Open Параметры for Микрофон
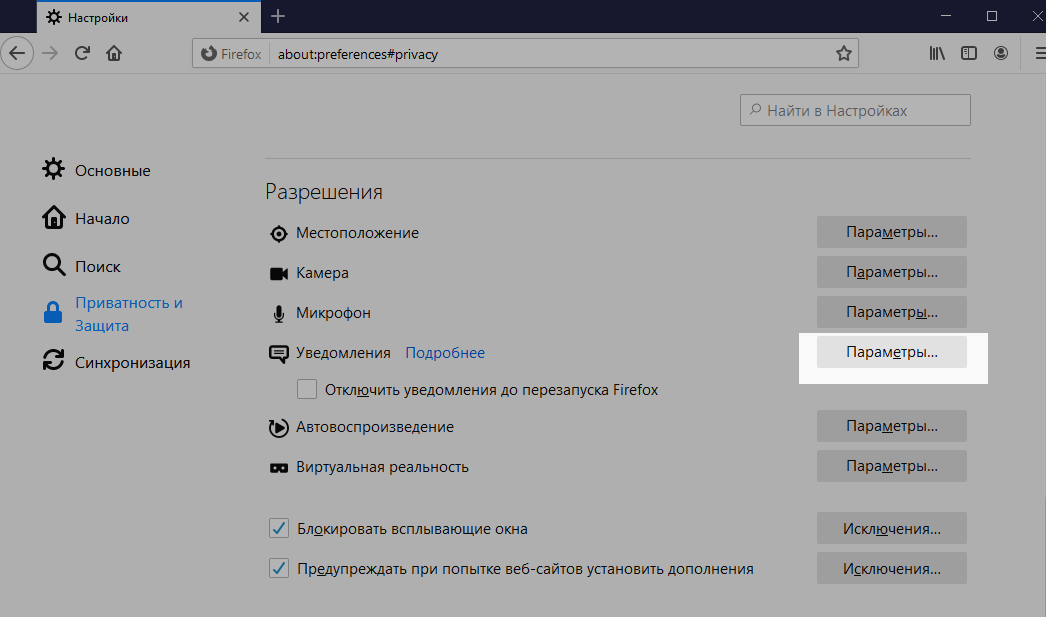Viewport: 1046px width, 617px height. 891,312
